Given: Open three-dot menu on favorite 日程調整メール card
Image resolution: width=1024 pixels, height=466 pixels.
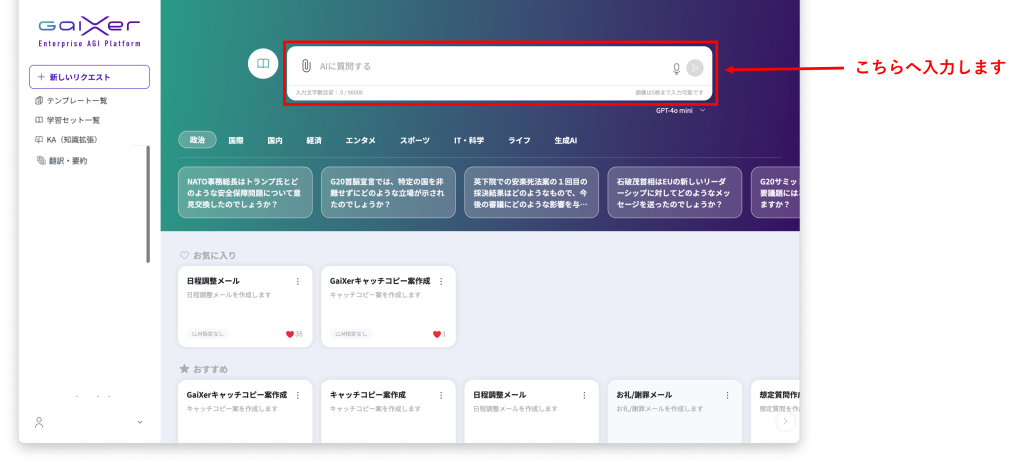Looking at the screenshot, I should pos(297,281).
